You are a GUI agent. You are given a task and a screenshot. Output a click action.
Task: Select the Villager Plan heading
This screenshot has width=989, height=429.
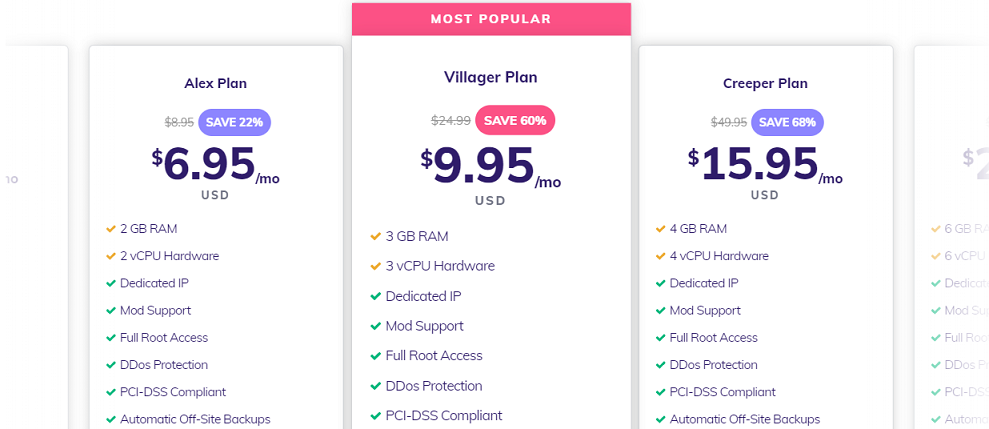491,76
